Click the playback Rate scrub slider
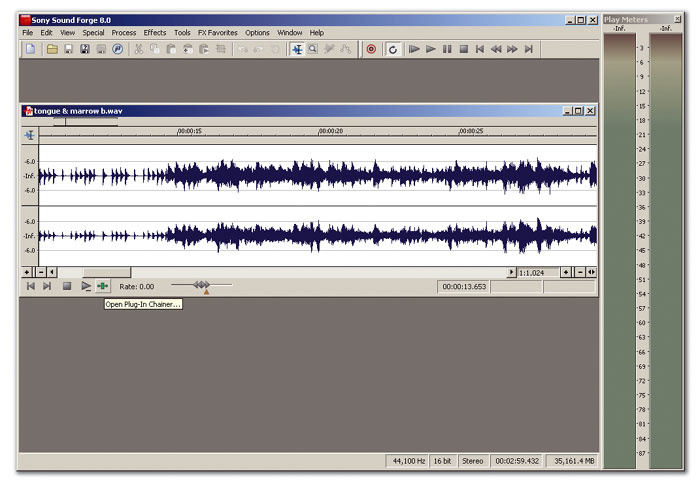The width and height of the screenshot is (700, 489). [x=203, y=286]
